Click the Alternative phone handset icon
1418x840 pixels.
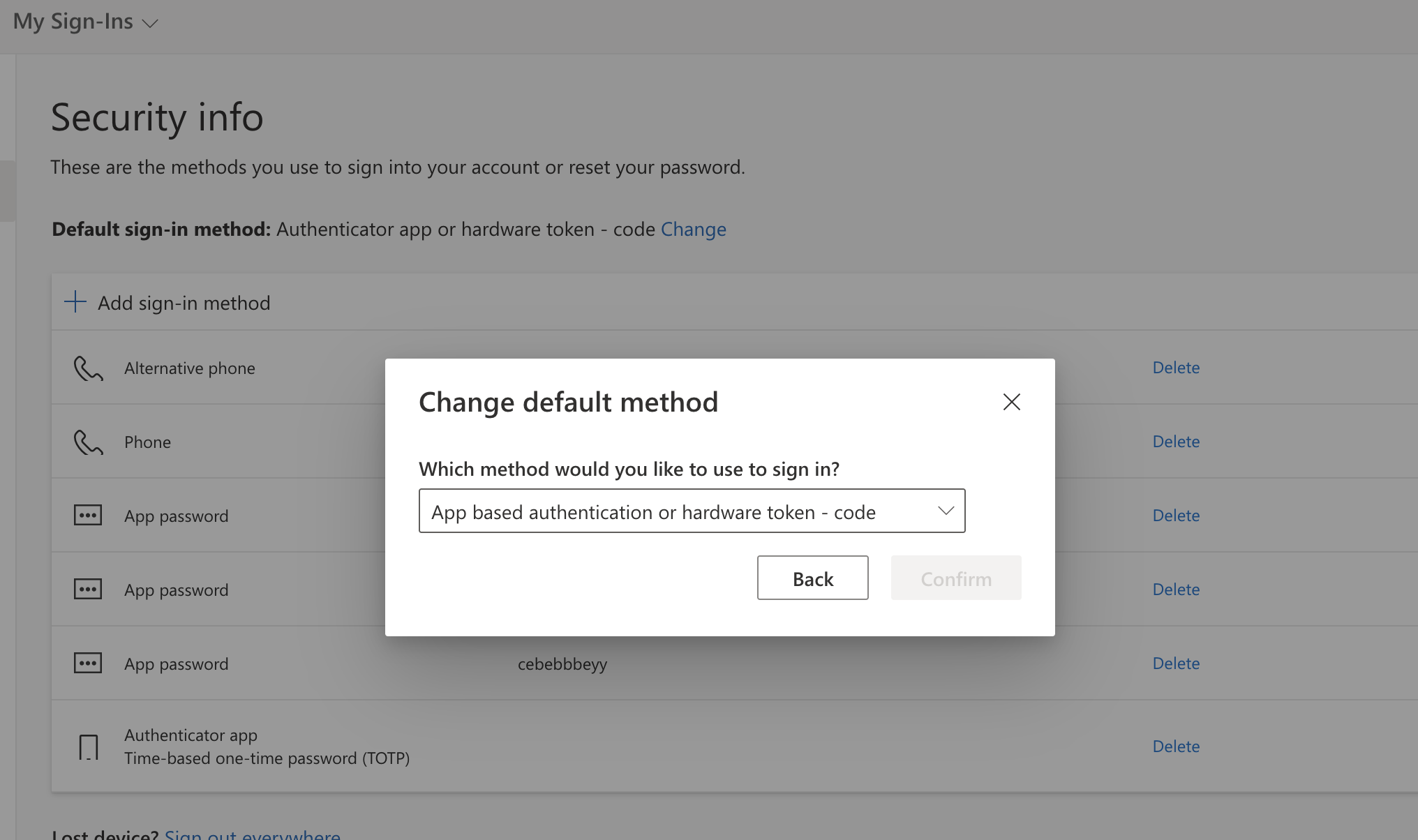coord(88,368)
